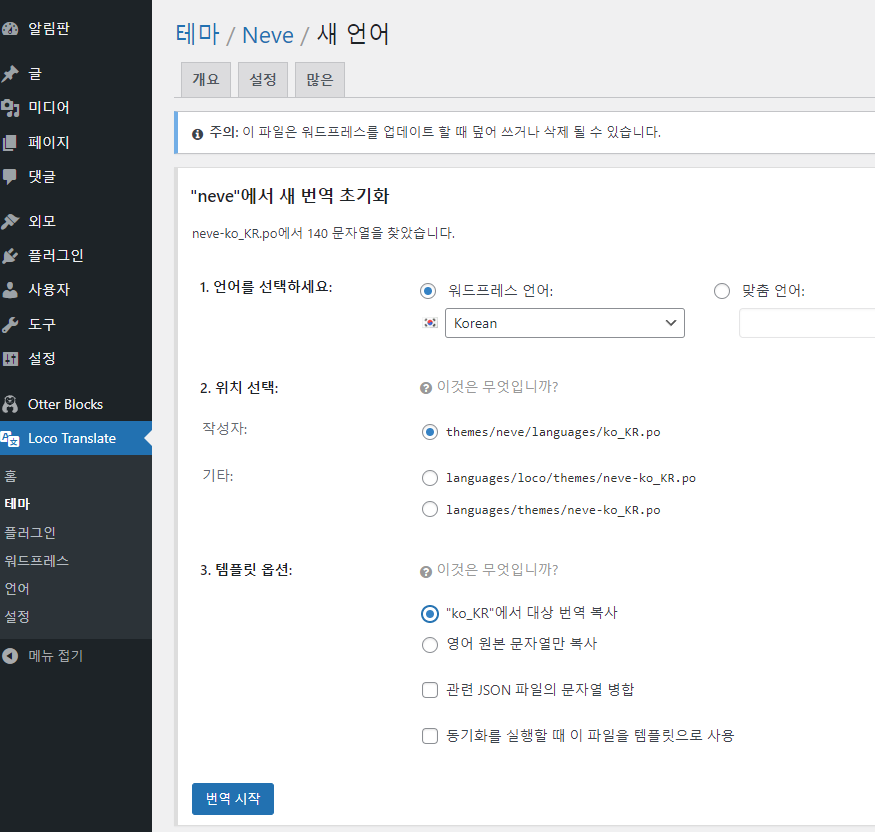Click the 플러그인 plug icon
Viewport: 875px width, 832px height.
(x=10, y=256)
